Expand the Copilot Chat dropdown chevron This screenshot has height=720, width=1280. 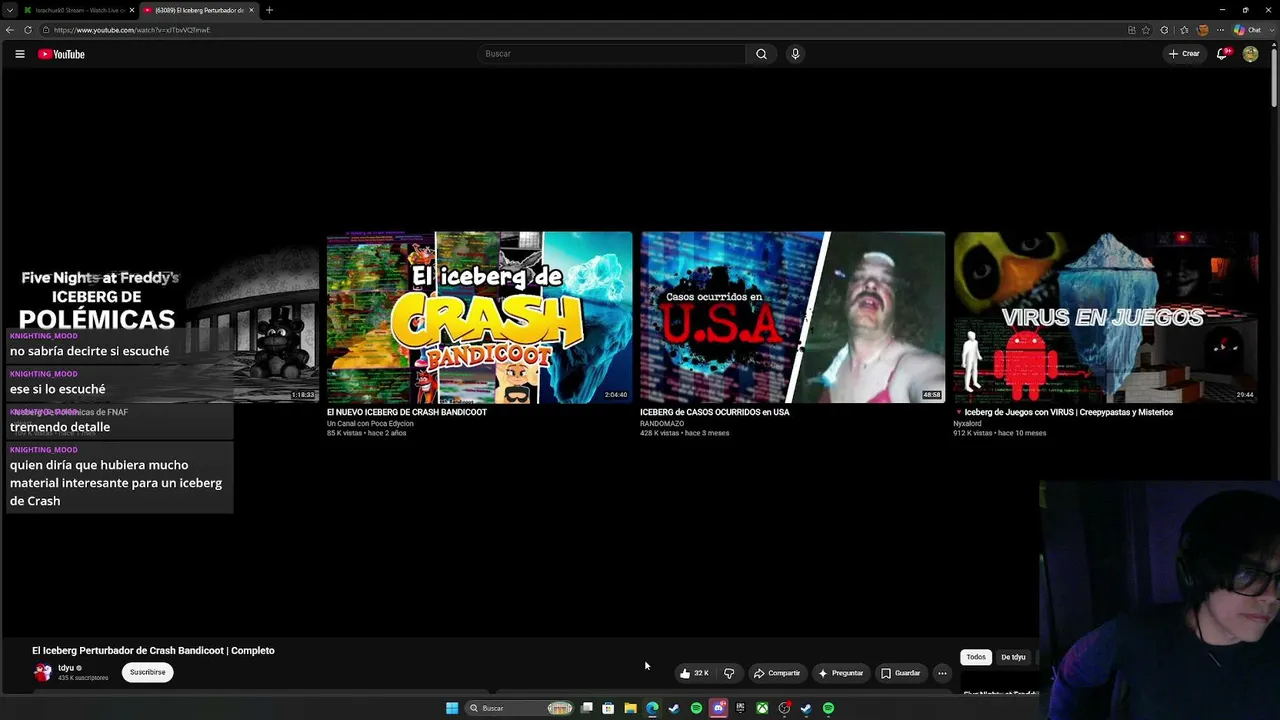[1270, 30]
